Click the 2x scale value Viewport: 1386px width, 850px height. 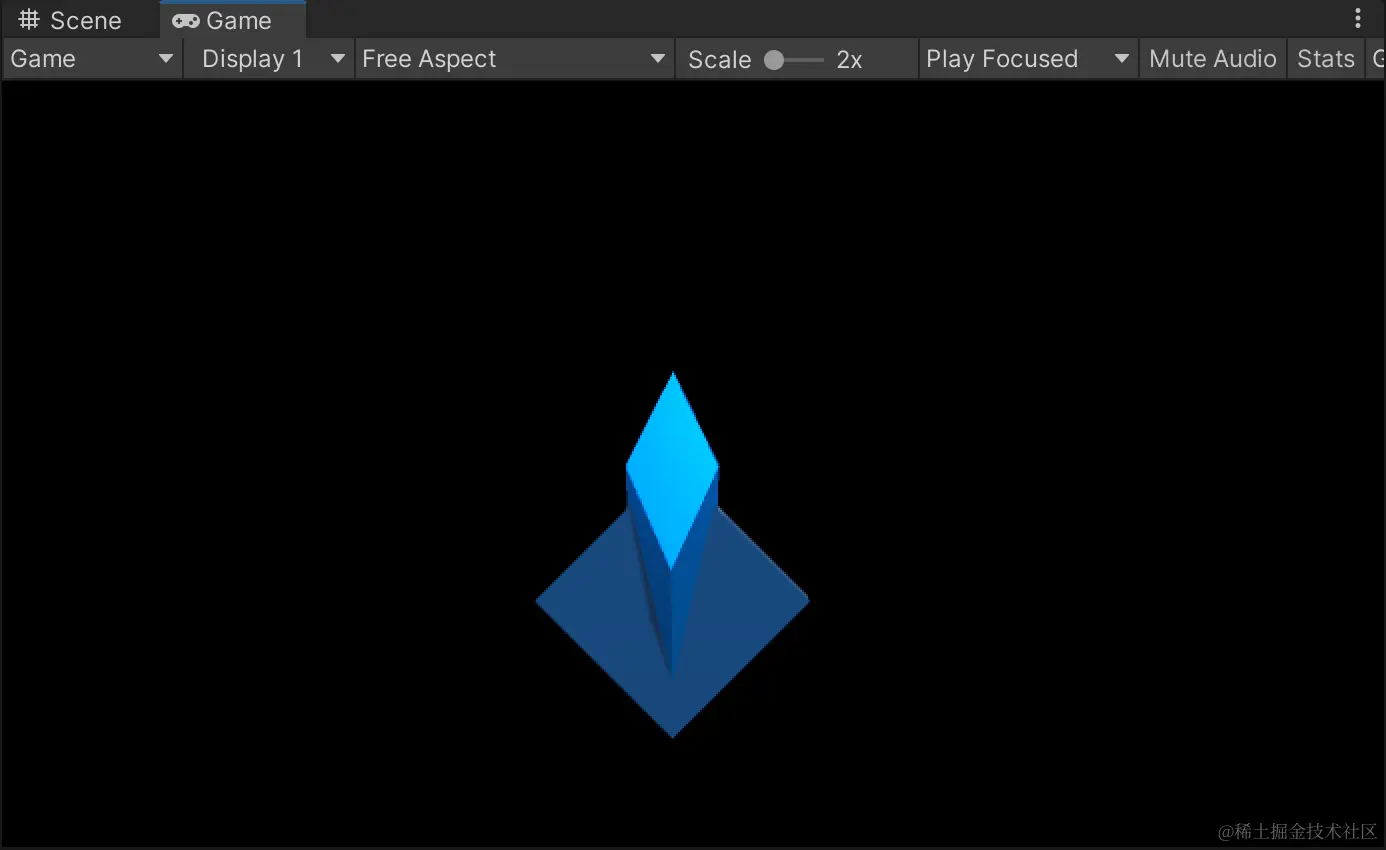pyautogui.click(x=849, y=60)
